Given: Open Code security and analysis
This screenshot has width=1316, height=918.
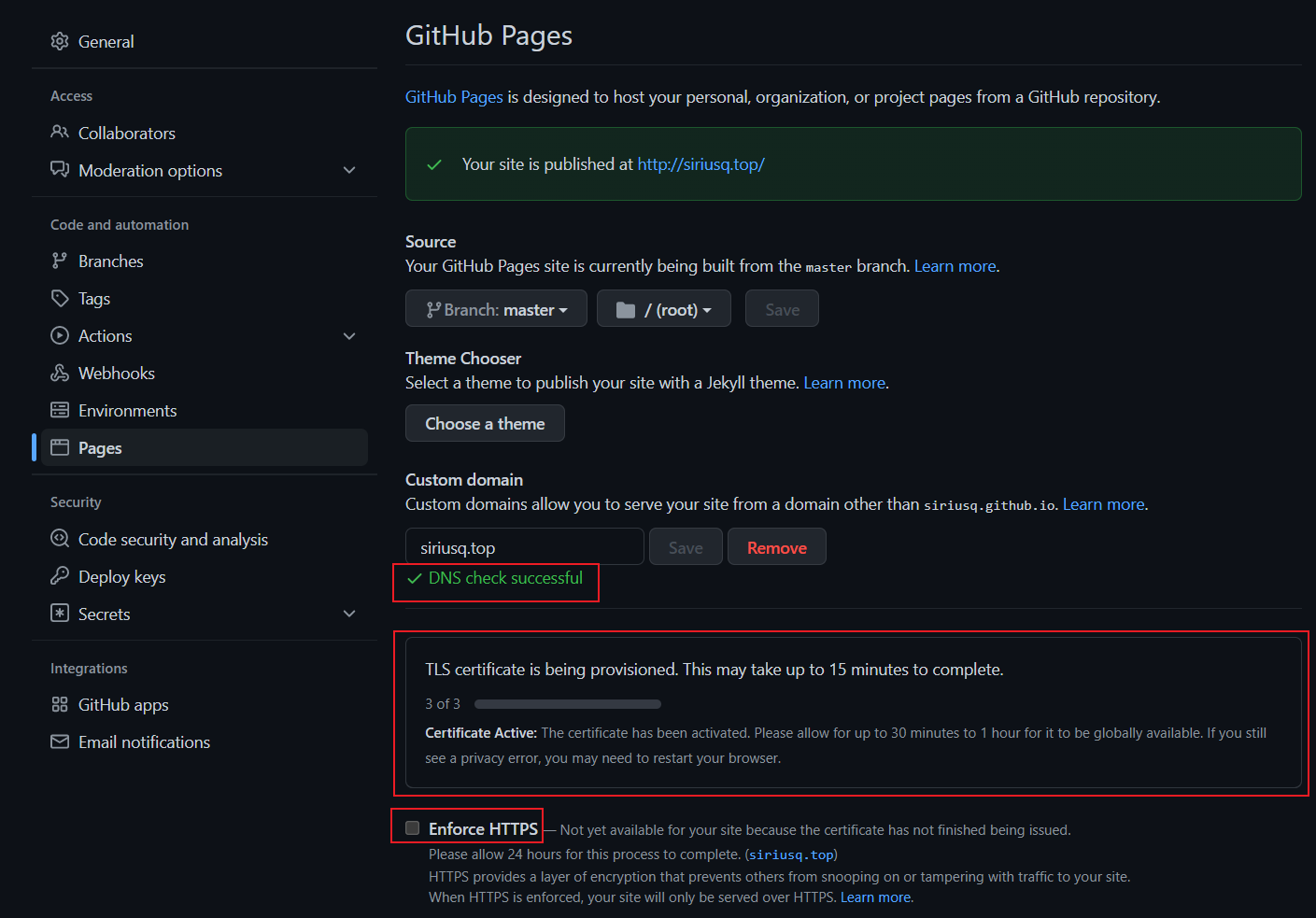Looking at the screenshot, I should (205, 539).
